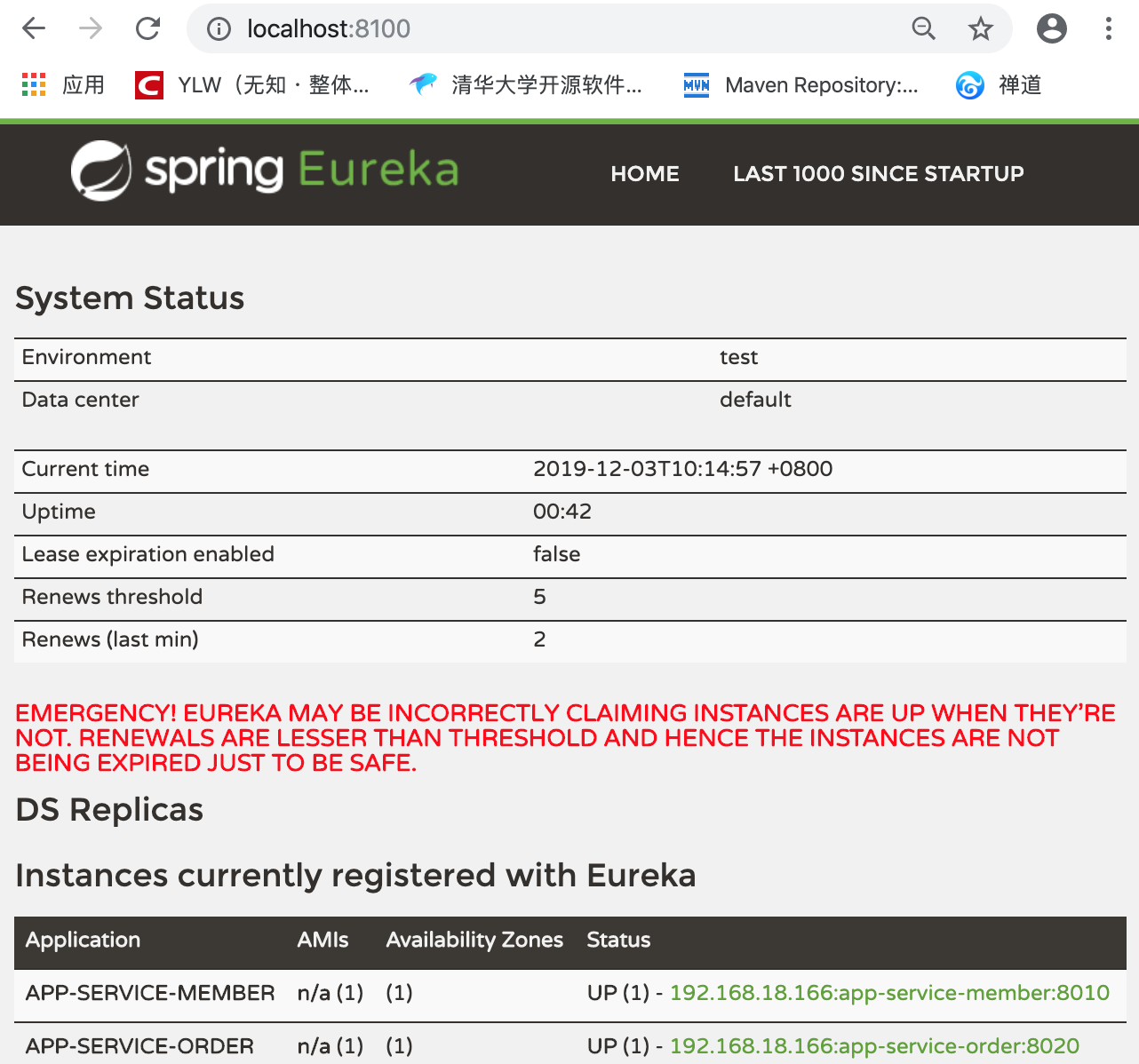Click the red EMERGENCY warning message

pos(565,738)
